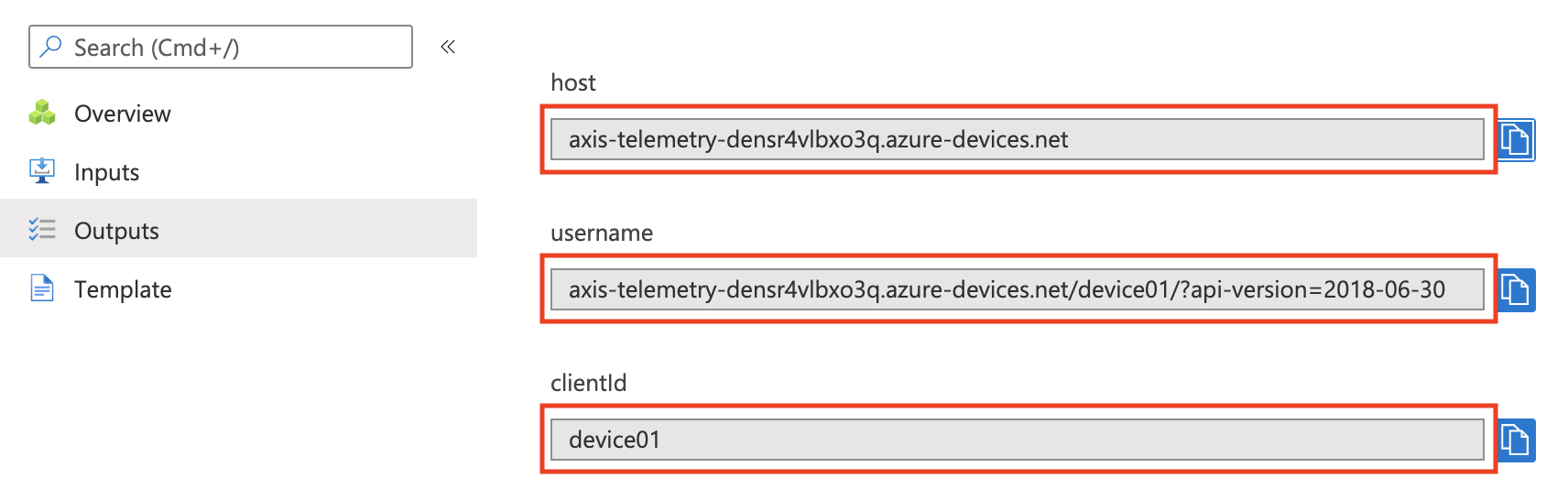Click the Outputs checklist icon
The width and height of the screenshot is (1568, 489).
[42, 229]
